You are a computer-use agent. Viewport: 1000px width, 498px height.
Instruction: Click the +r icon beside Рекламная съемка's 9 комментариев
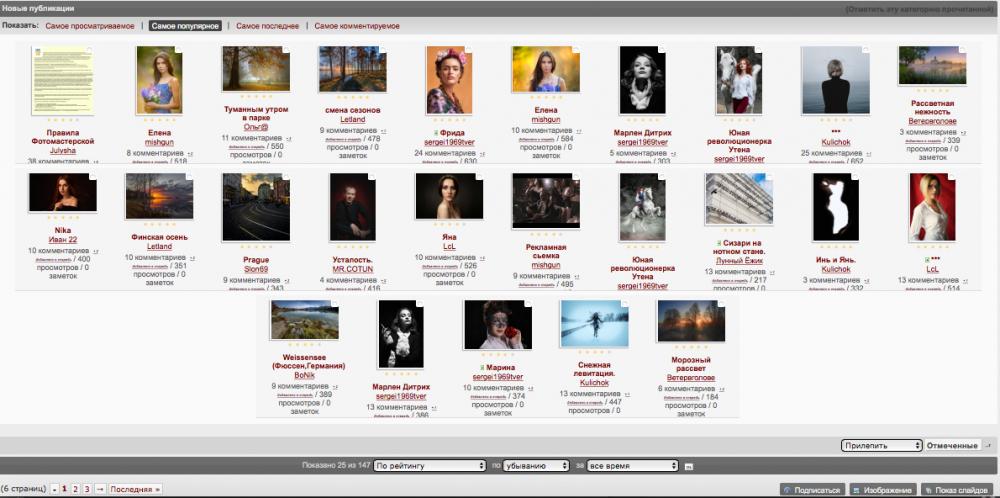tap(577, 277)
